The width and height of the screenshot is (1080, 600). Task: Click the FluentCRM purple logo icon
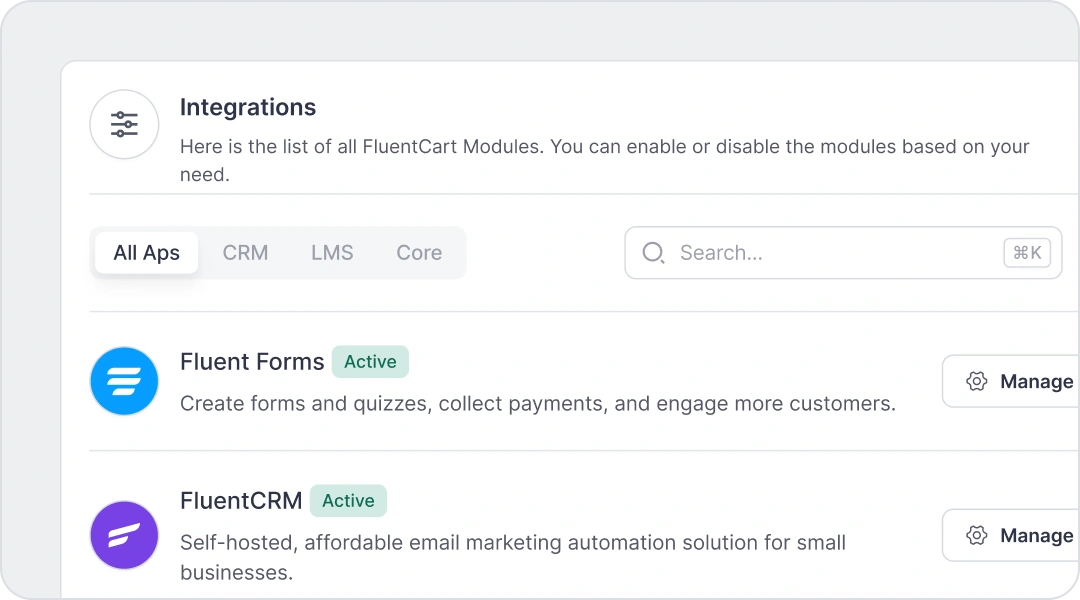(x=124, y=535)
